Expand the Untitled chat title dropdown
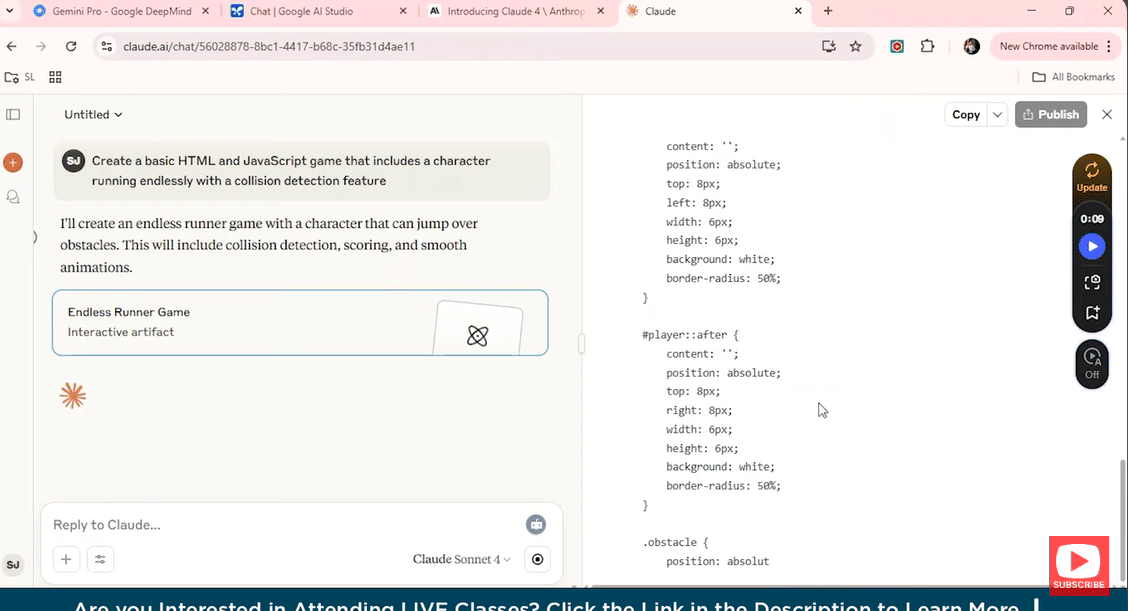This screenshot has height=611, width=1128. click(x=93, y=115)
